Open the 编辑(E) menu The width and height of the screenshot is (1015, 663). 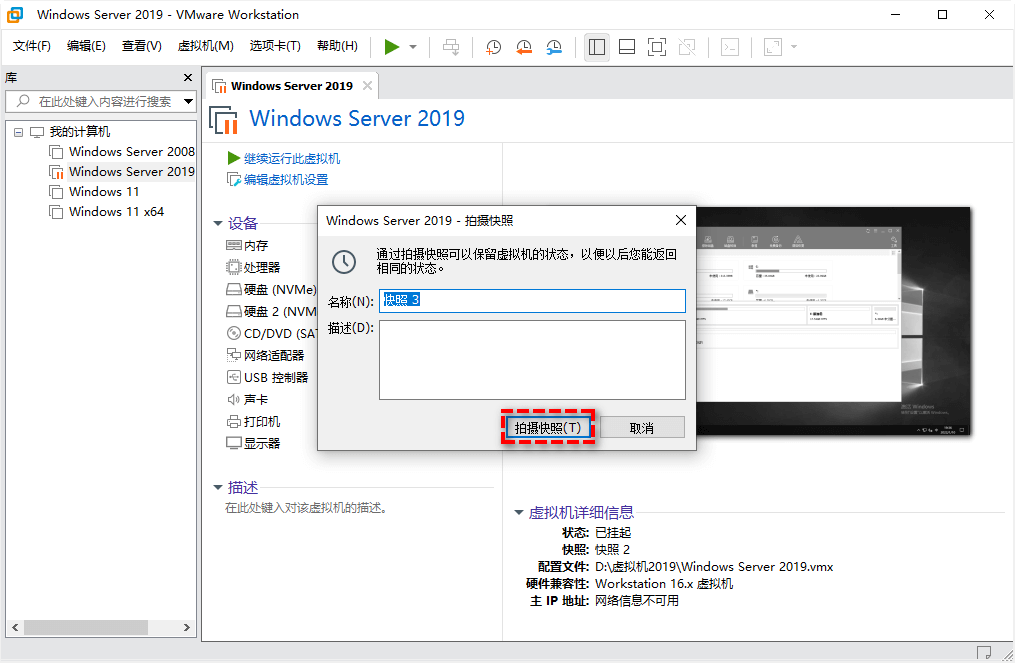pos(85,46)
